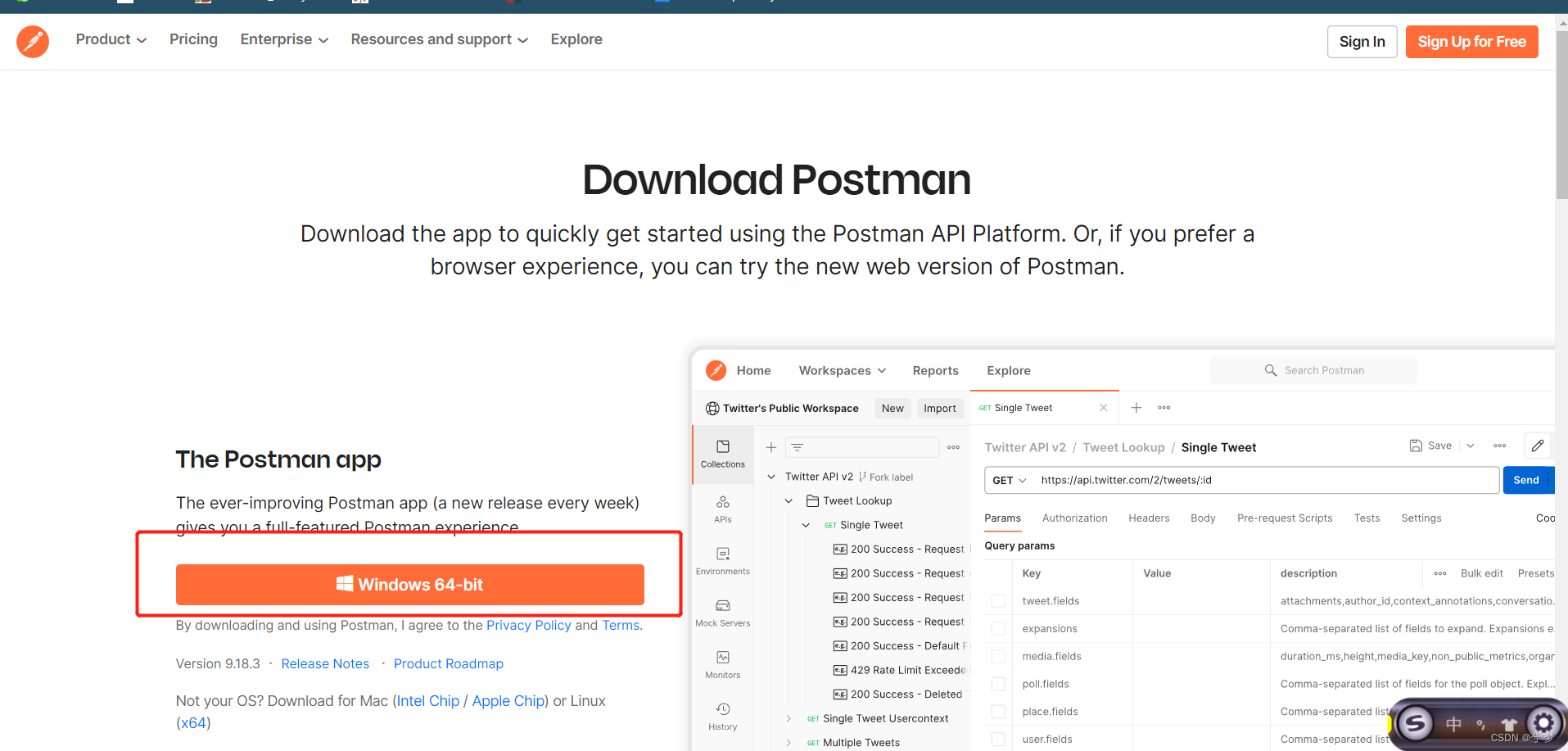Expand the Workspaces dropdown
The width and height of the screenshot is (1568, 751).
coord(843,370)
